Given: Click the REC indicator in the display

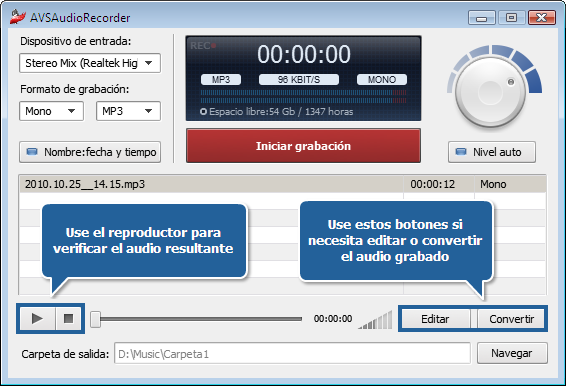Looking at the screenshot, I should coord(203,46).
